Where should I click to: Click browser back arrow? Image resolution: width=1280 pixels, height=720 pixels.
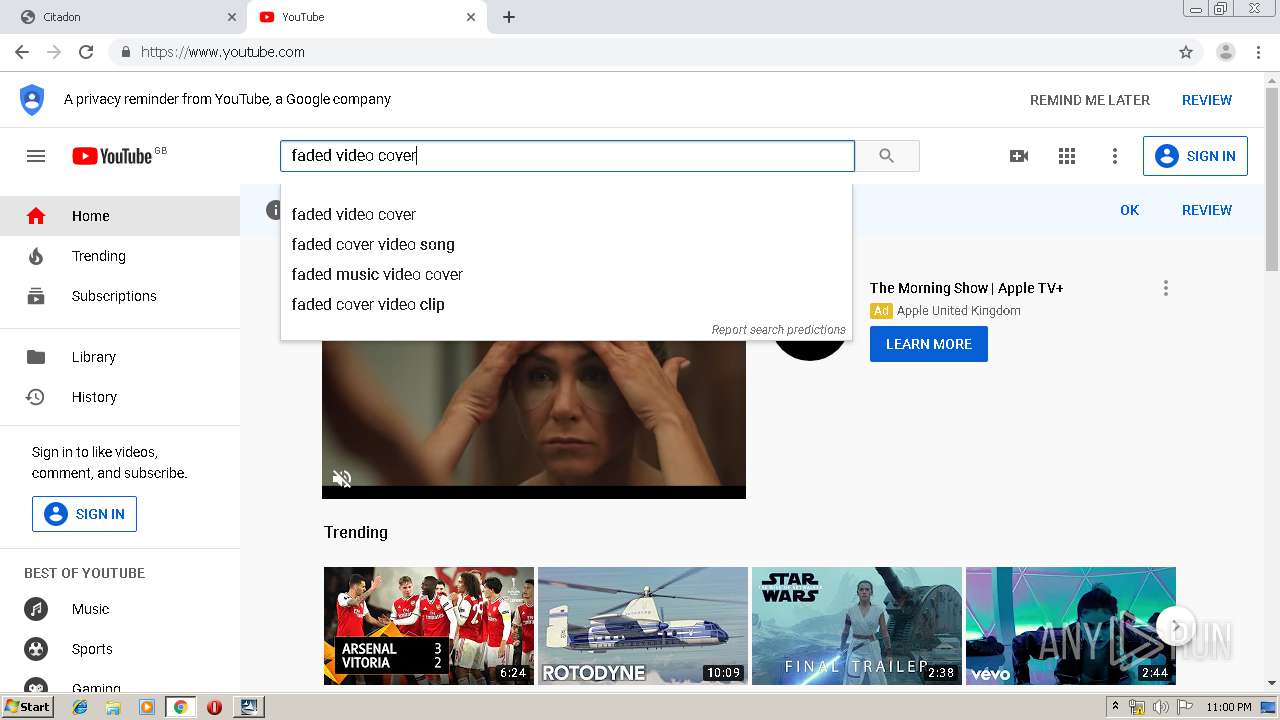pyautogui.click(x=22, y=52)
